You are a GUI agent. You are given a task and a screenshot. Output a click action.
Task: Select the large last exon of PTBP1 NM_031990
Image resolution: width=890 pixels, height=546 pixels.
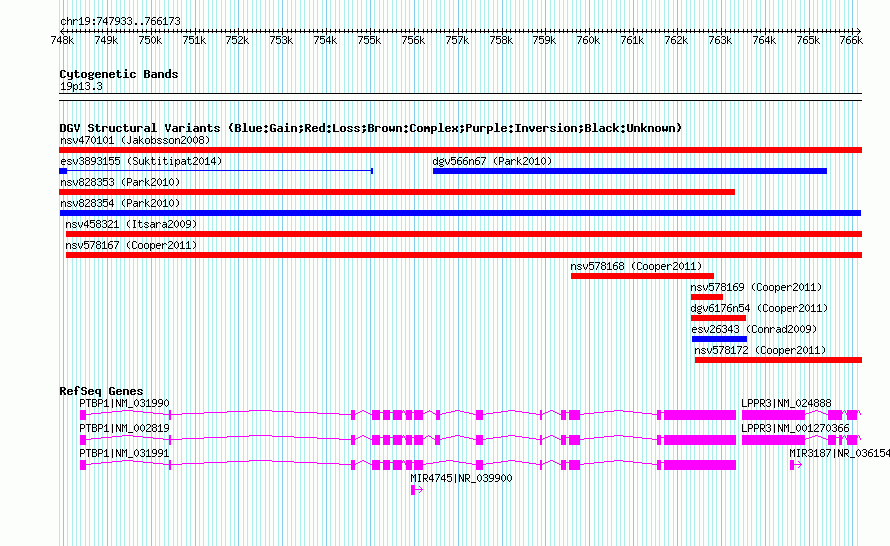pos(700,415)
